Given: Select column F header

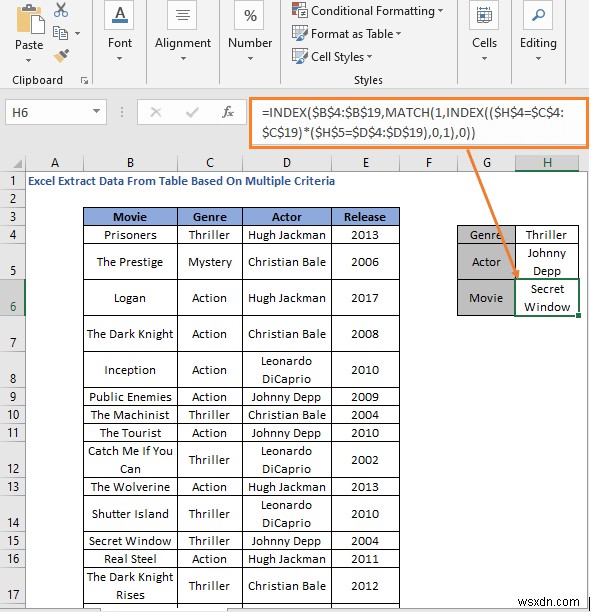Looking at the screenshot, I should [x=429, y=163].
